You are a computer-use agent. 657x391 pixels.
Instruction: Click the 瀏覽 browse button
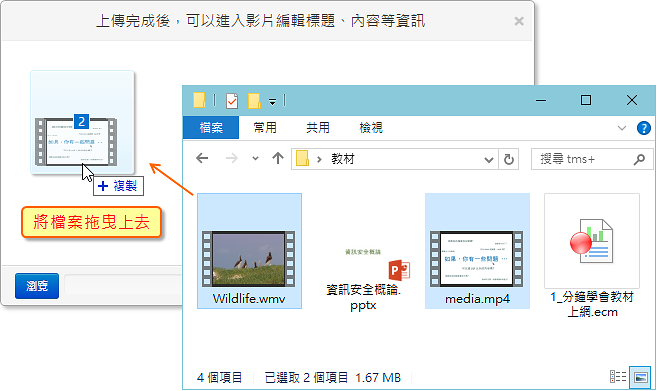[37, 286]
